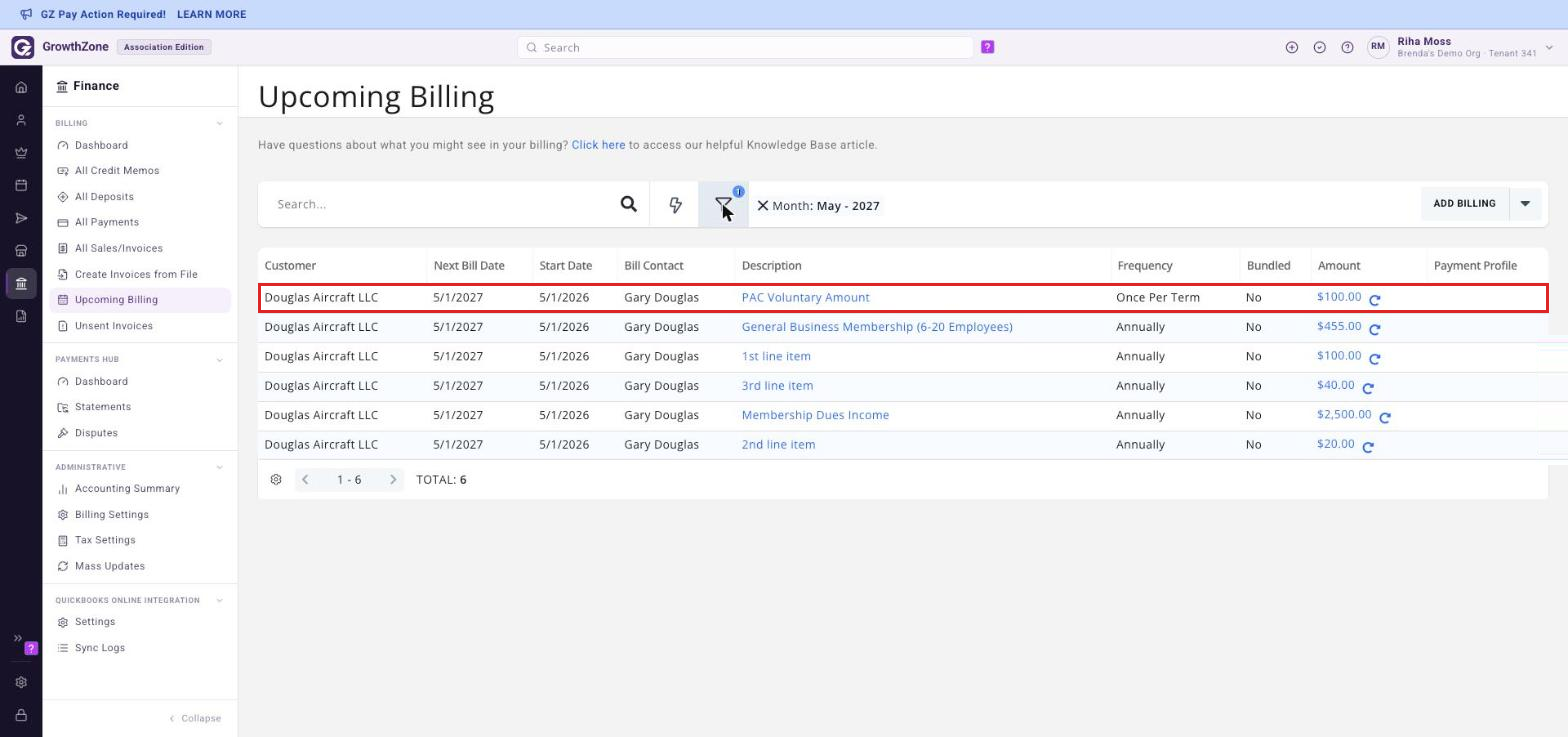Open the Riha Moss user menu chevron
This screenshot has width=1568, height=737.
[1549, 47]
